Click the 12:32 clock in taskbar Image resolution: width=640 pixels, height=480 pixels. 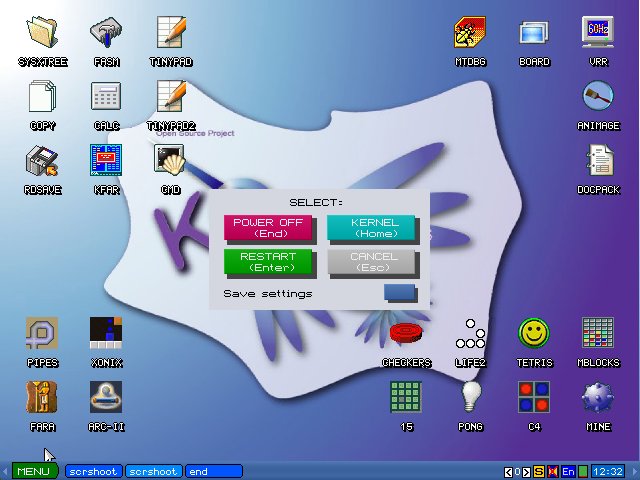(607, 471)
